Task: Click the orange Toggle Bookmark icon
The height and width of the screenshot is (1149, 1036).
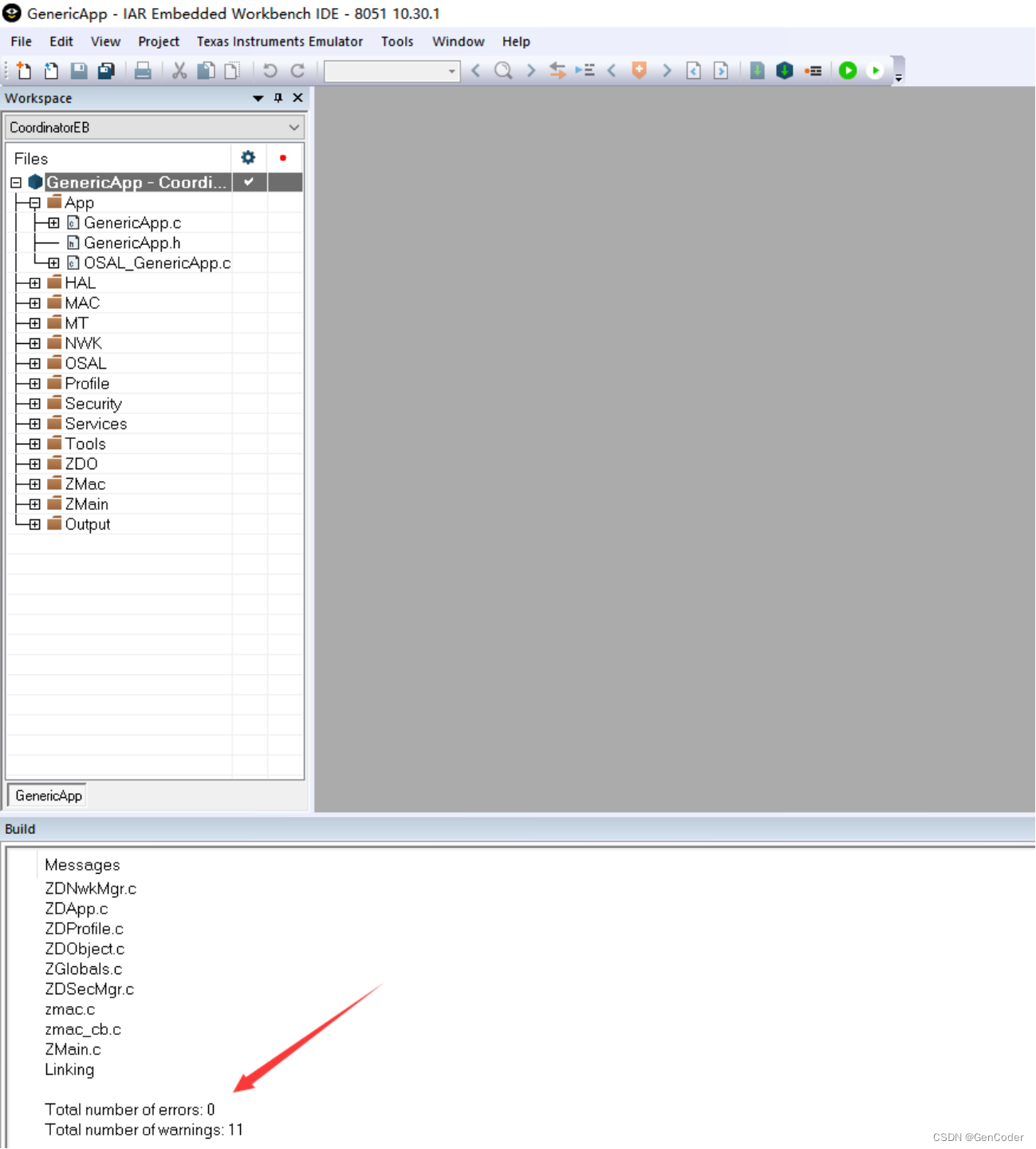Action: (639, 71)
